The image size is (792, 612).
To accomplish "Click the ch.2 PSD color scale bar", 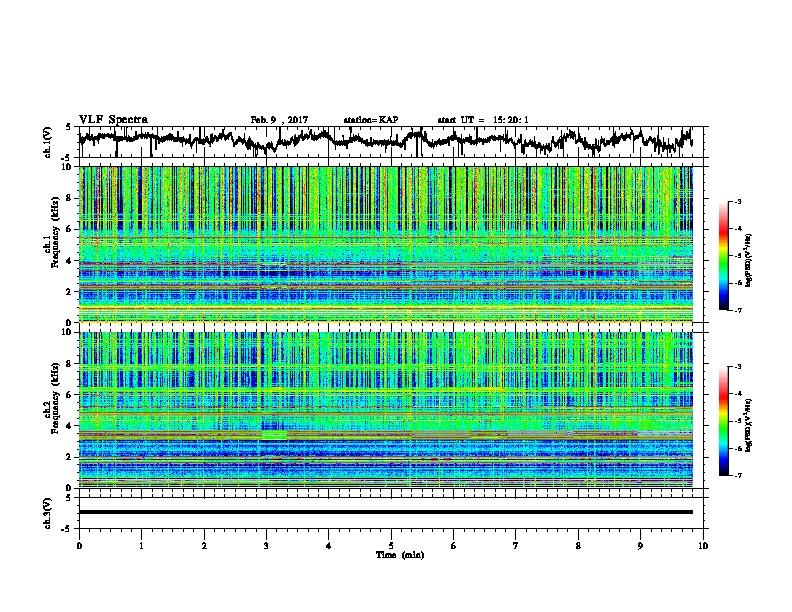I will [x=724, y=421].
